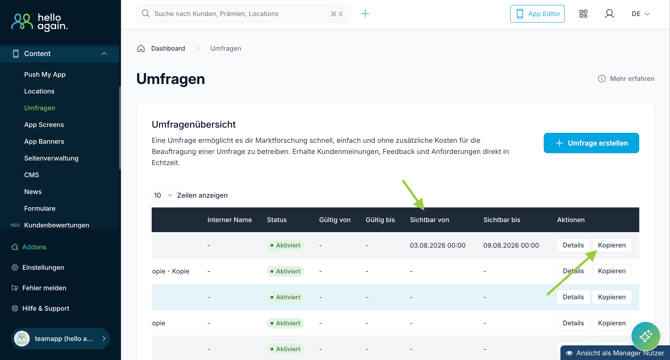Viewport: 670px width, 360px height.
Task: Go to Dashboard via breadcrumb
Action: [x=168, y=48]
